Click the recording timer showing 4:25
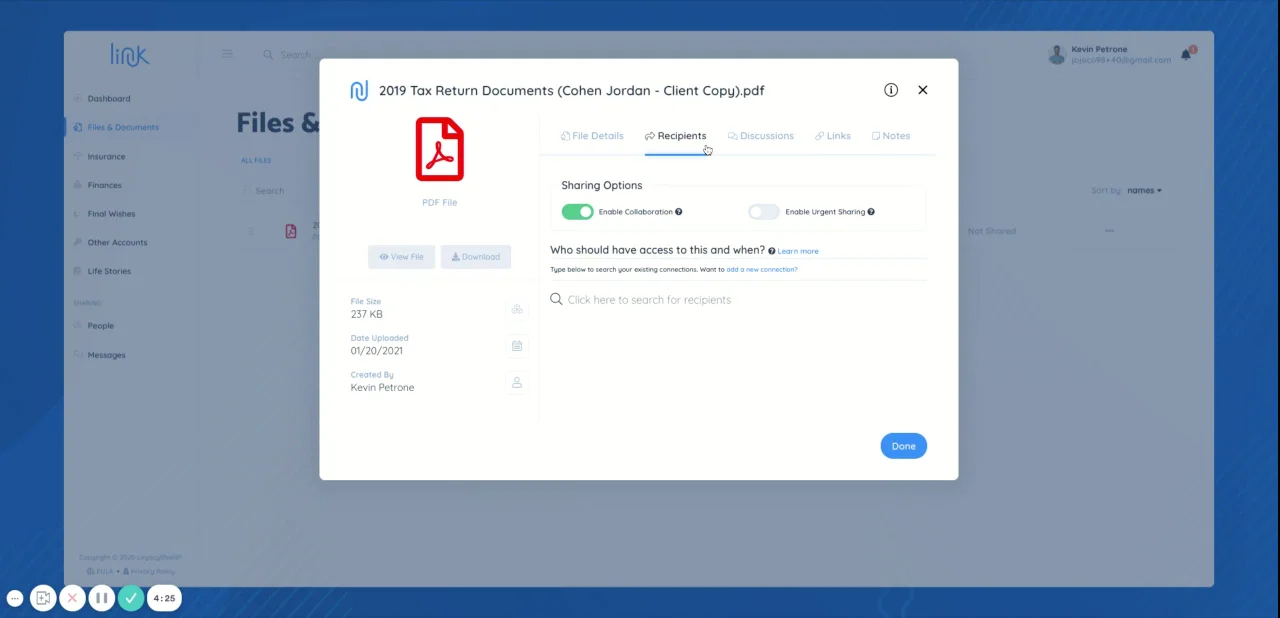This screenshot has height=618, width=1280. tap(164, 598)
